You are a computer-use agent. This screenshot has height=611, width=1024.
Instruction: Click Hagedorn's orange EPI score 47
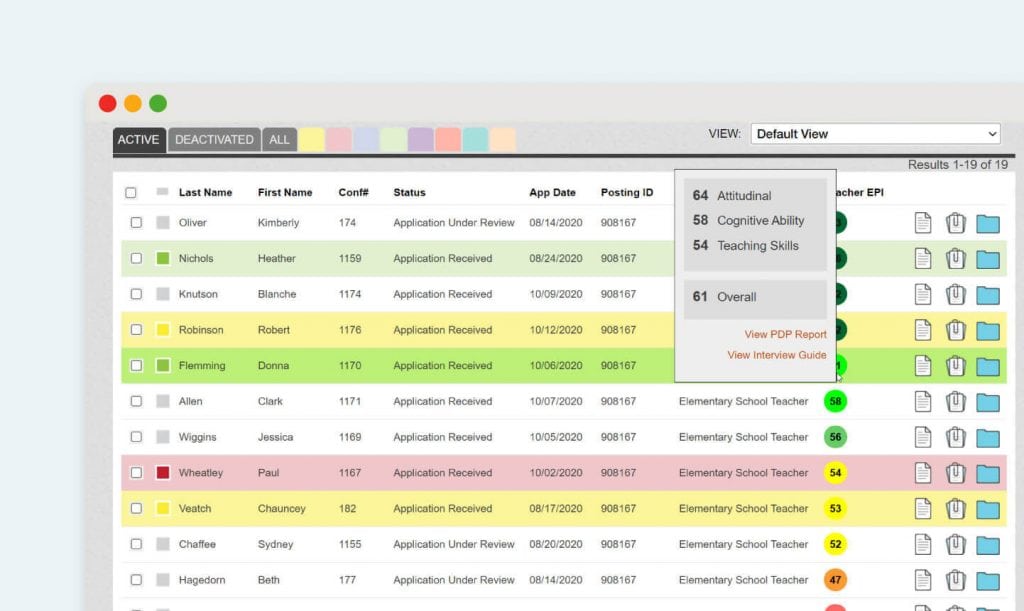(835, 580)
